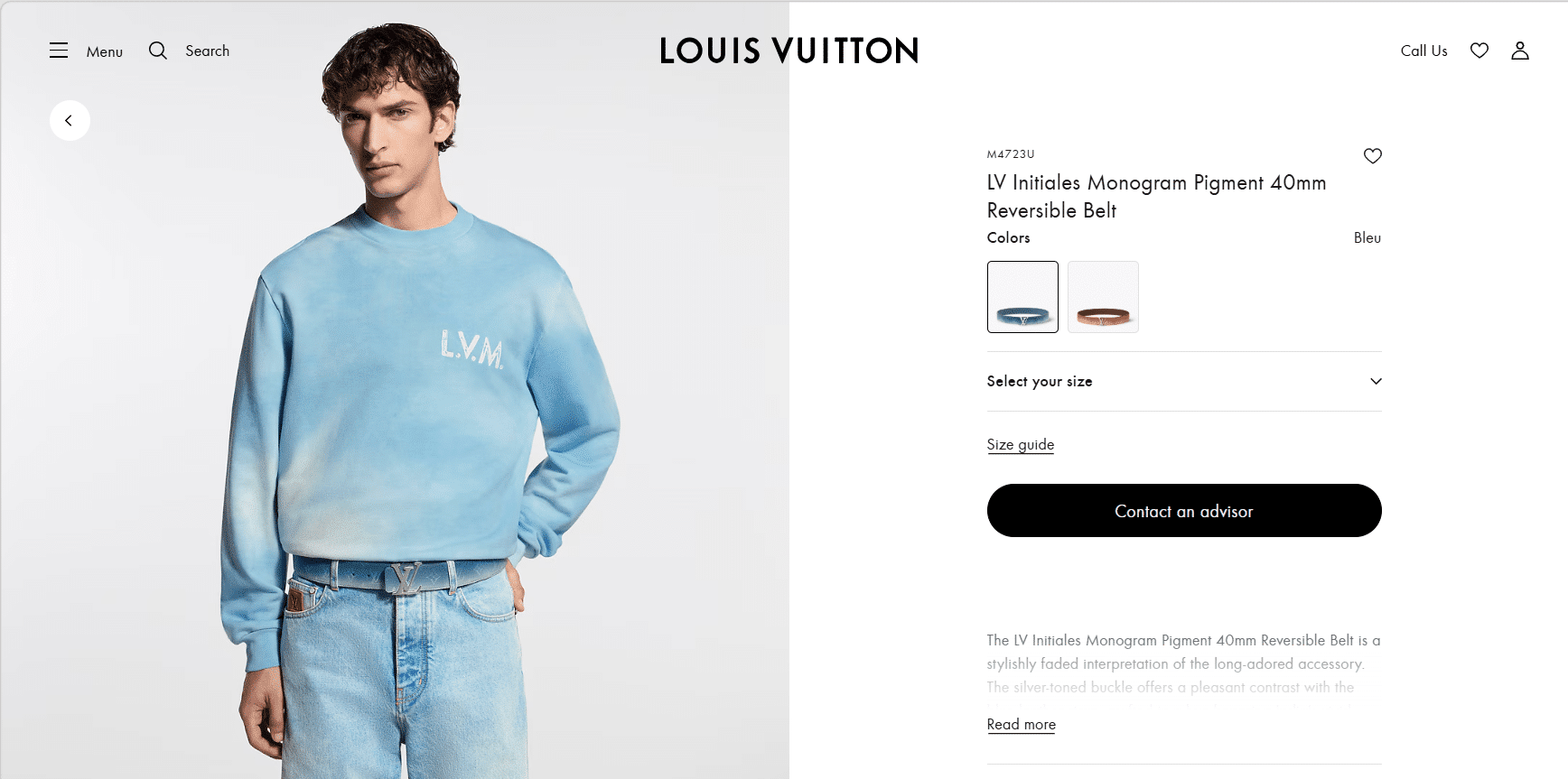Click Call Us in header
1568x779 pixels.
click(1423, 51)
